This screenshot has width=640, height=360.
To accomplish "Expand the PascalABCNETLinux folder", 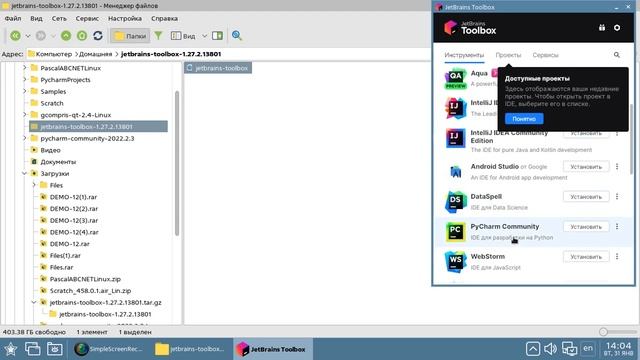I will coord(24,68).
